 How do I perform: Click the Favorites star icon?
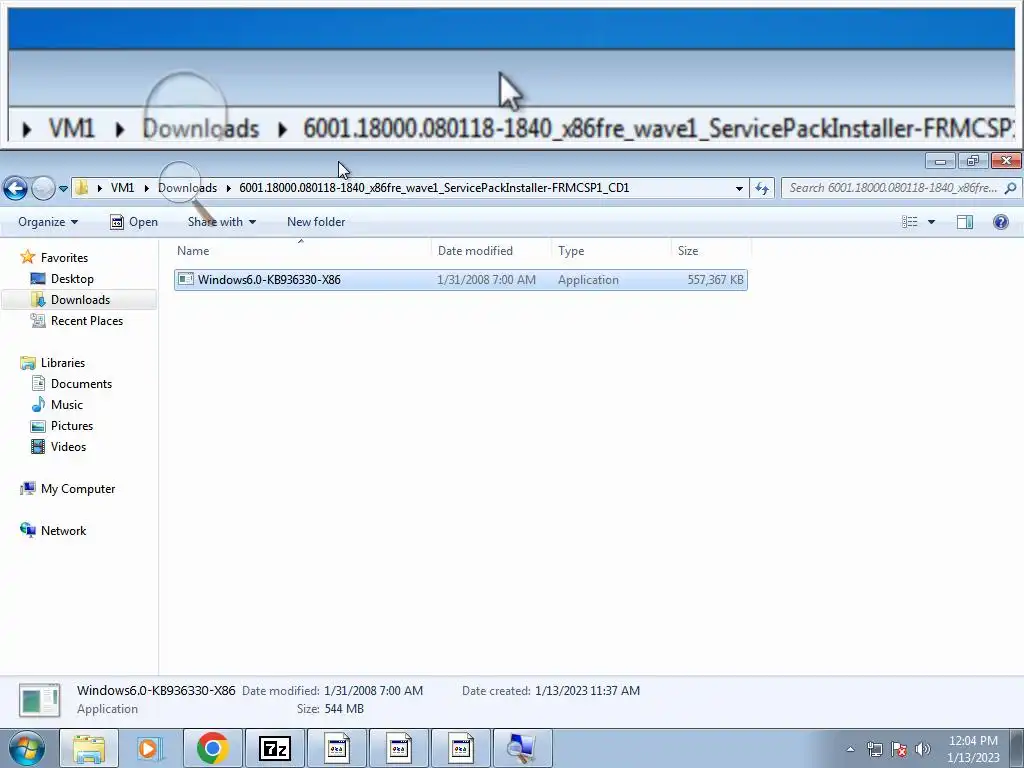27,257
